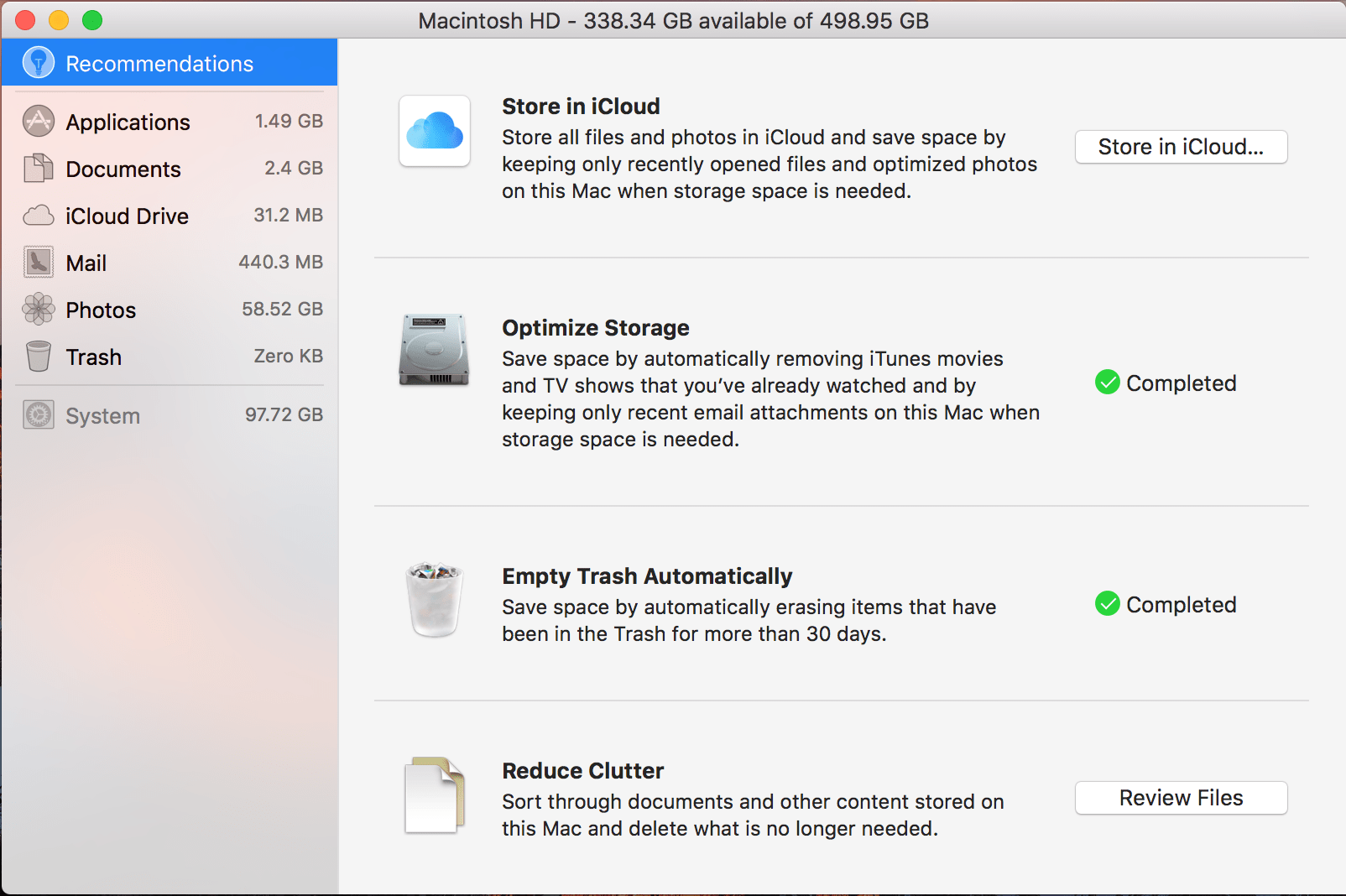Click the Recommendations lightbulb icon
This screenshot has width=1346, height=896.
38,62
